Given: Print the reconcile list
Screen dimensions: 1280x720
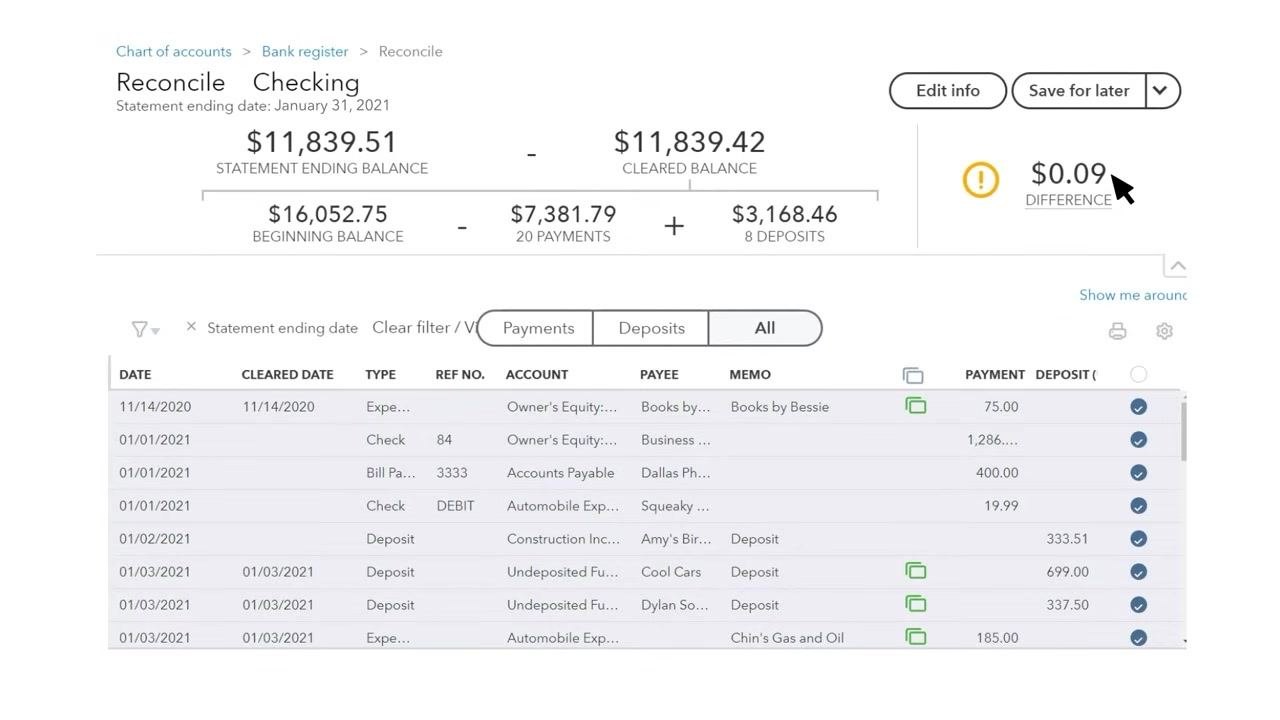Looking at the screenshot, I should coord(1117,330).
